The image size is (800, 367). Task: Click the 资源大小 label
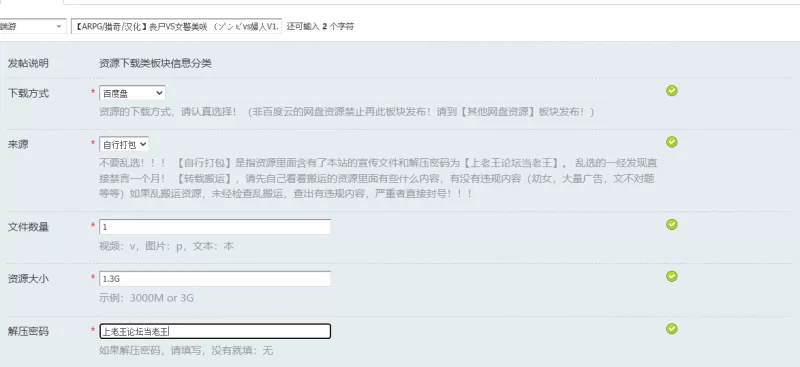coord(28,279)
